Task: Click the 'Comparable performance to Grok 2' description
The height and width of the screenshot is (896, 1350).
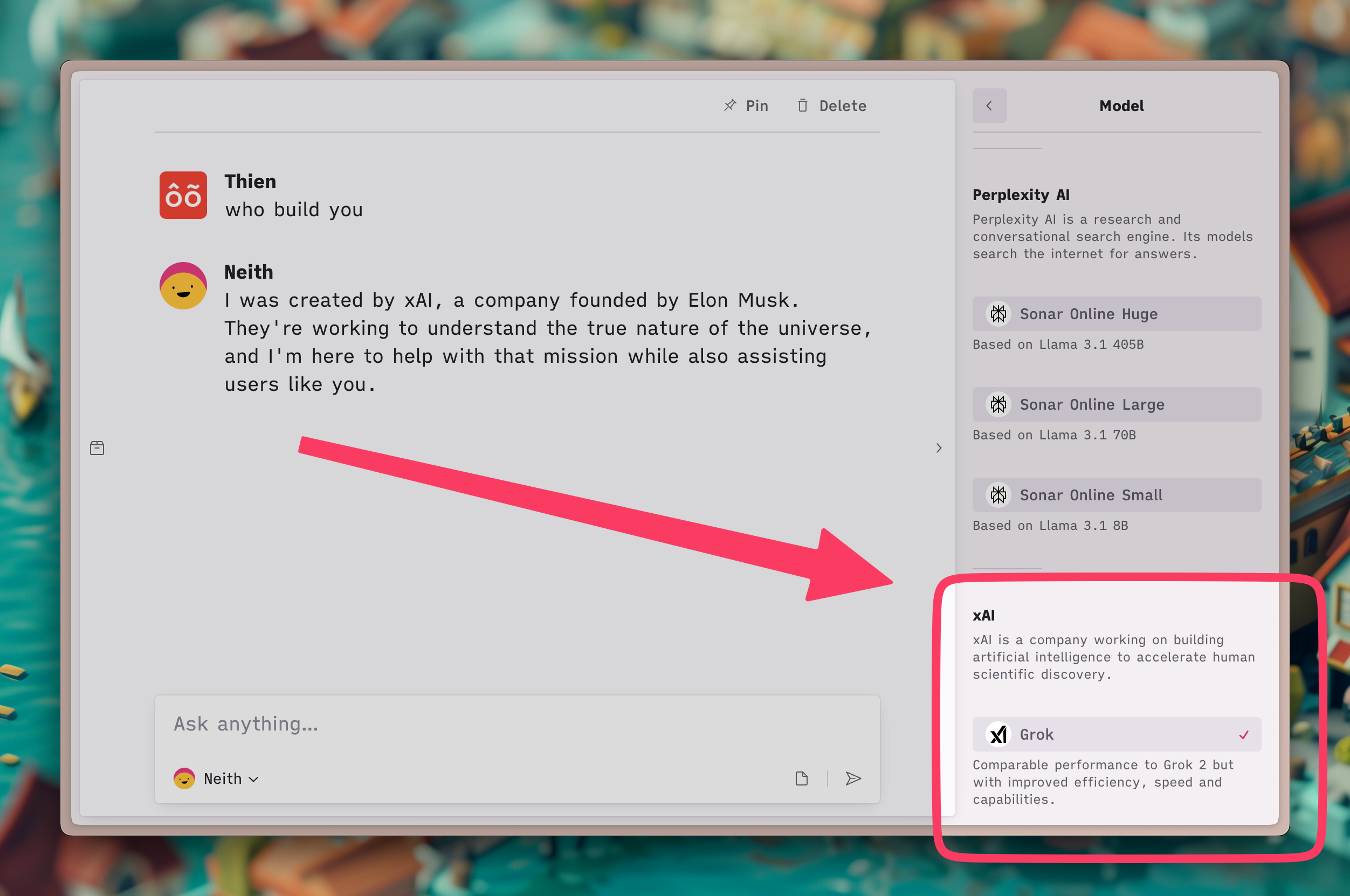Action: point(1103,782)
